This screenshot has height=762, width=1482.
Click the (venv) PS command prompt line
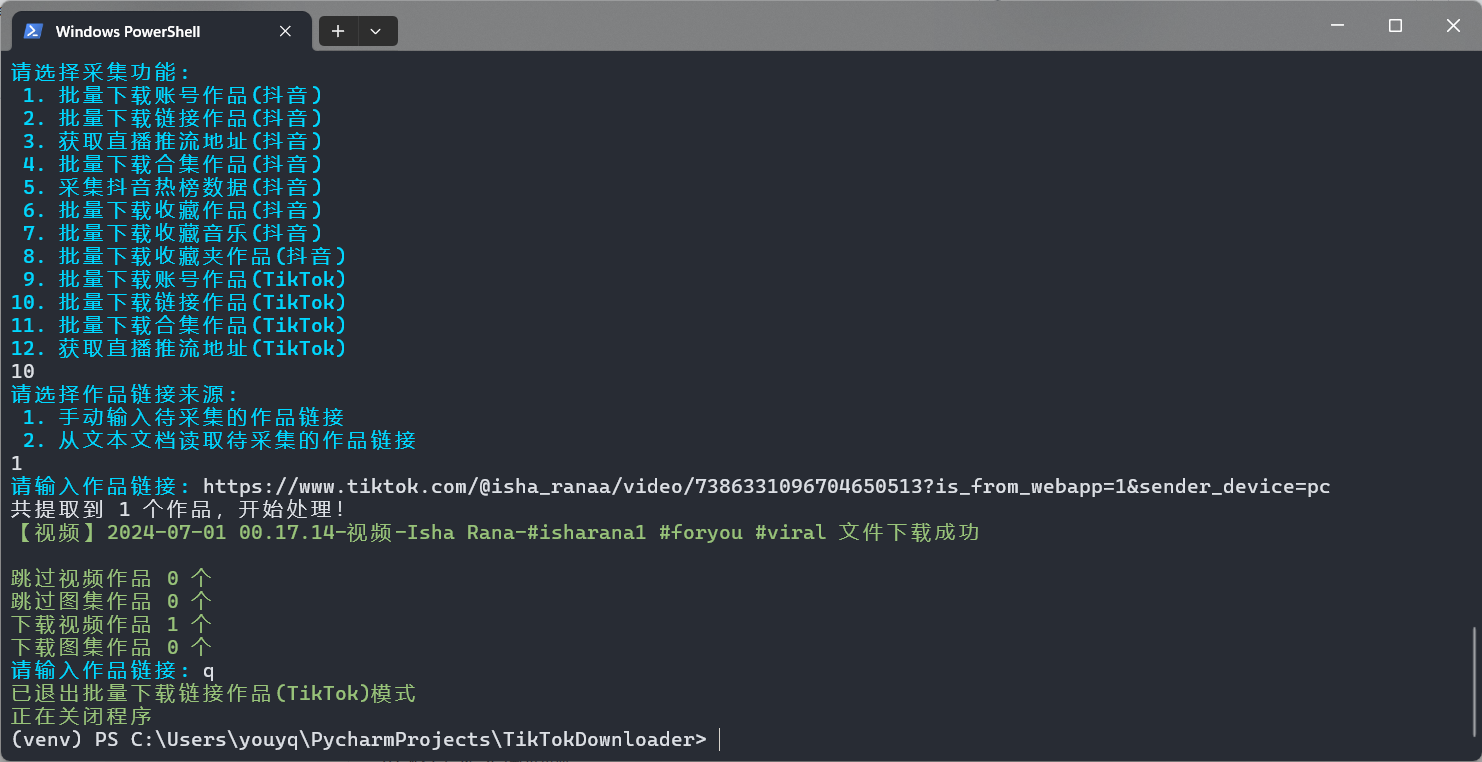[359, 739]
